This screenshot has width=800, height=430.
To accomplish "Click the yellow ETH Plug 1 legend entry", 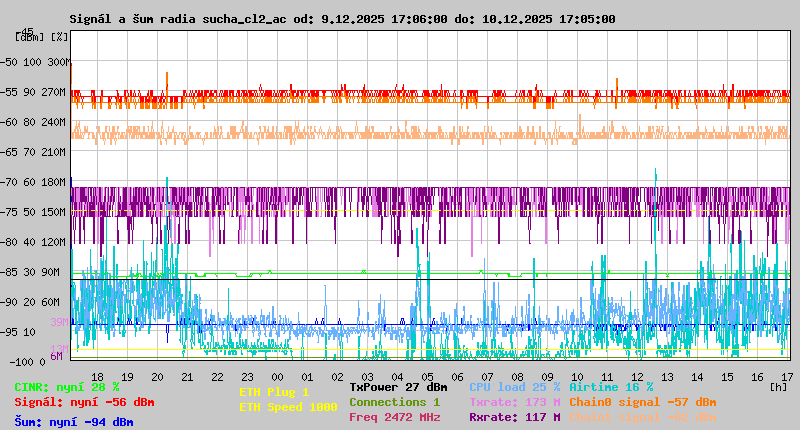I will (274, 393).
